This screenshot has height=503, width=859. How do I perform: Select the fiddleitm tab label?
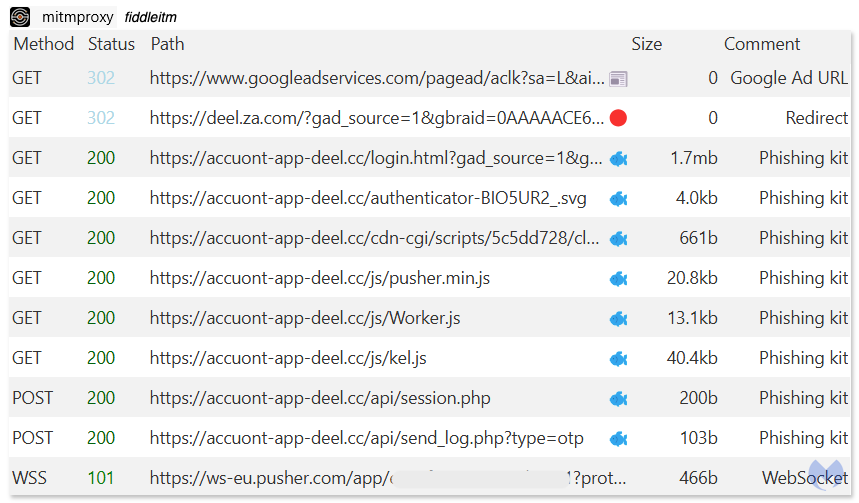151,18
